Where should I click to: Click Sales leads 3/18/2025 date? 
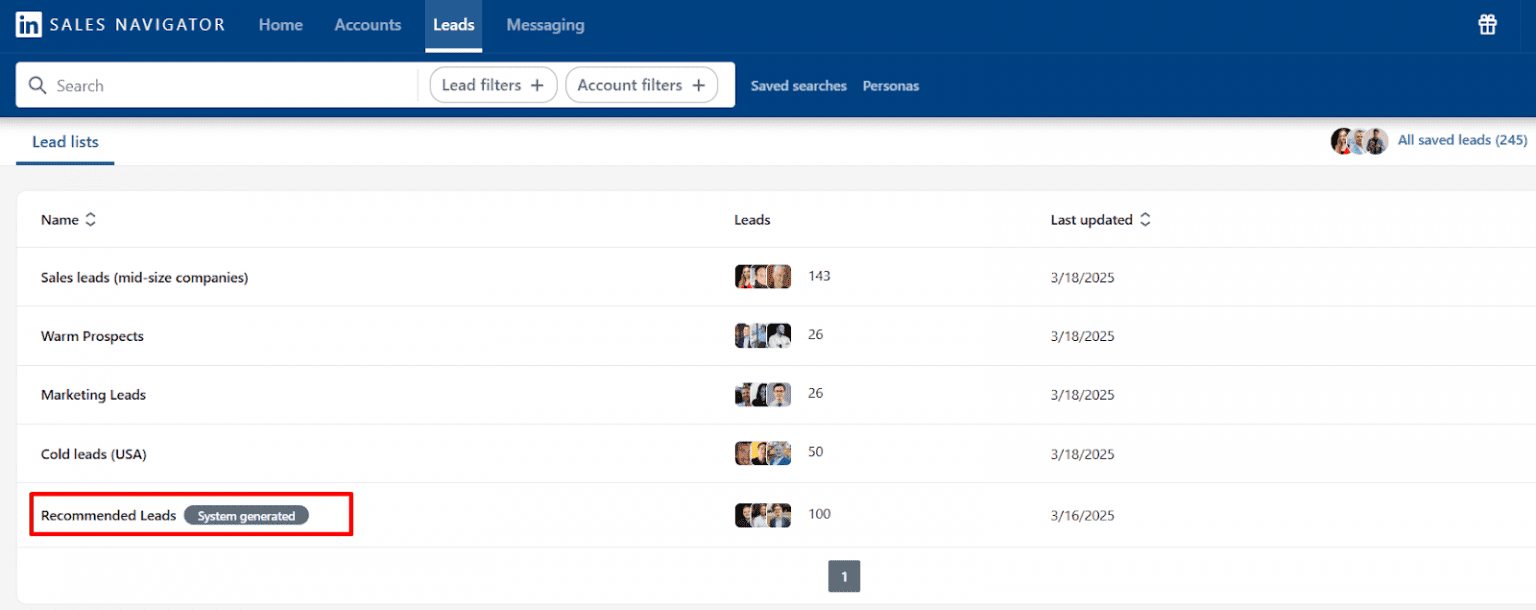[x=1082, y=278]
